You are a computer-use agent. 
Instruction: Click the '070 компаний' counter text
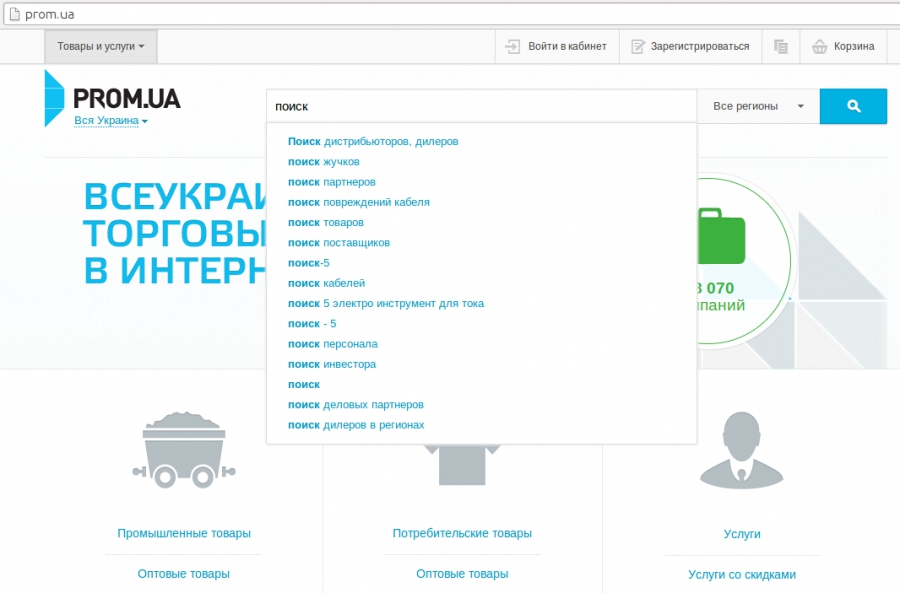pos(721,296)
